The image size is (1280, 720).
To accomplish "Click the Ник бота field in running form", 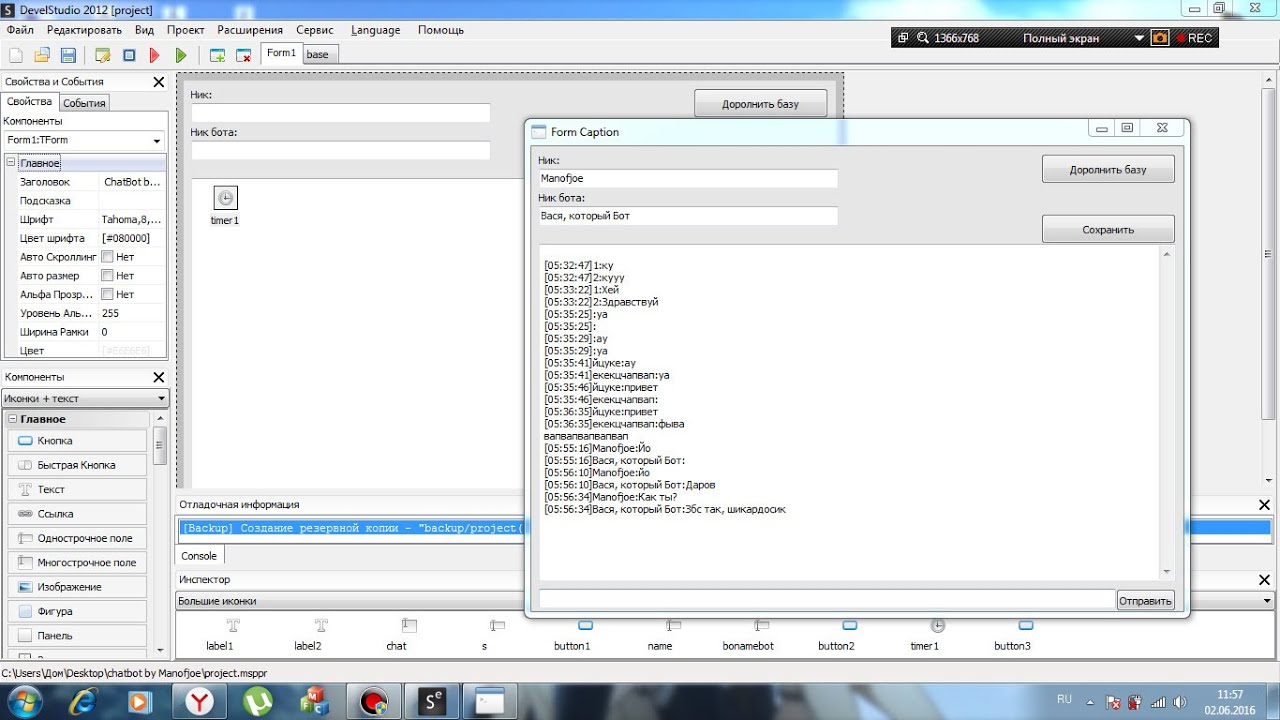I will pos(688,216).
